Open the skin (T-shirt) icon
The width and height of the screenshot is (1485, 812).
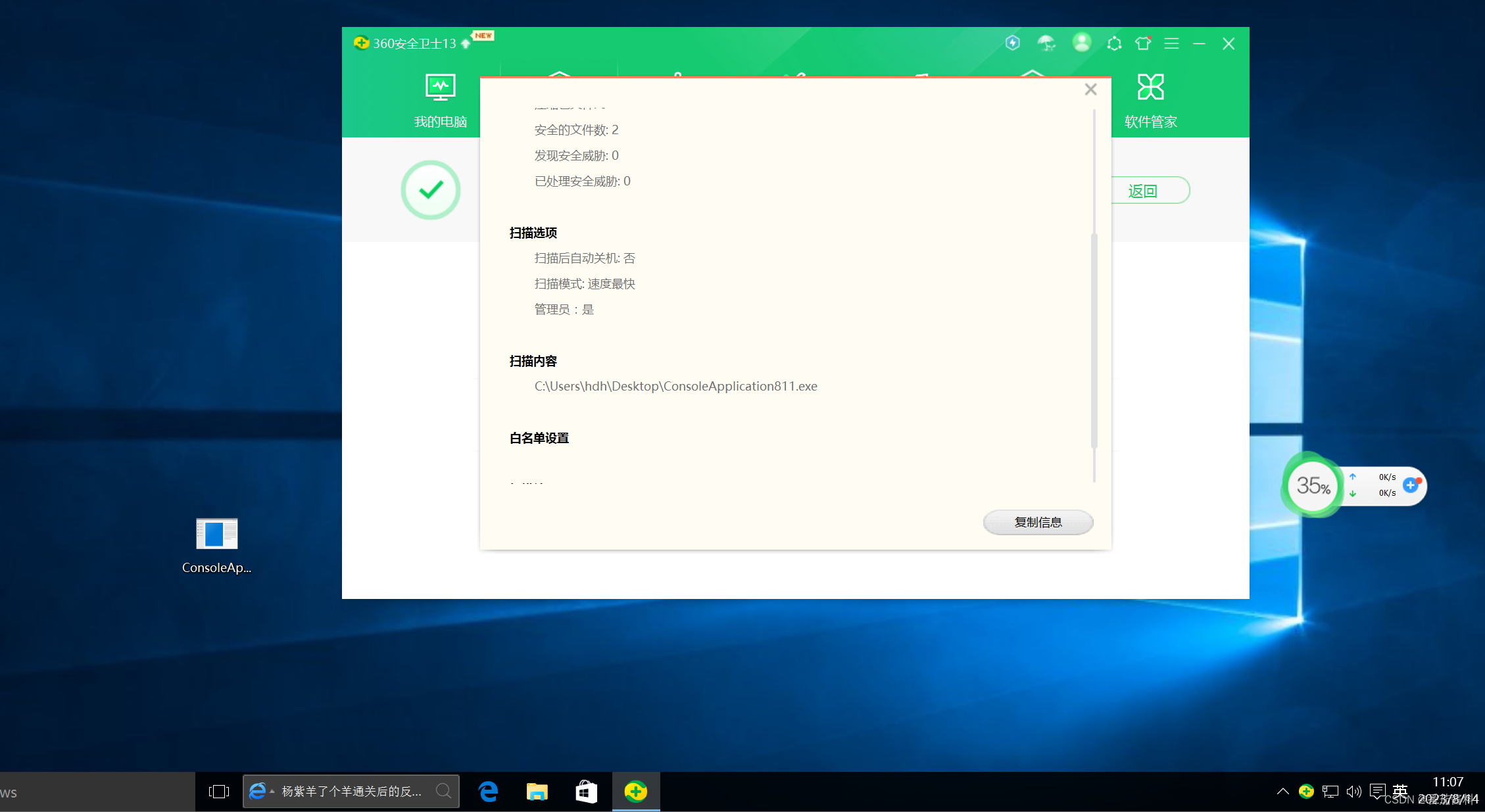(1143, 43)
